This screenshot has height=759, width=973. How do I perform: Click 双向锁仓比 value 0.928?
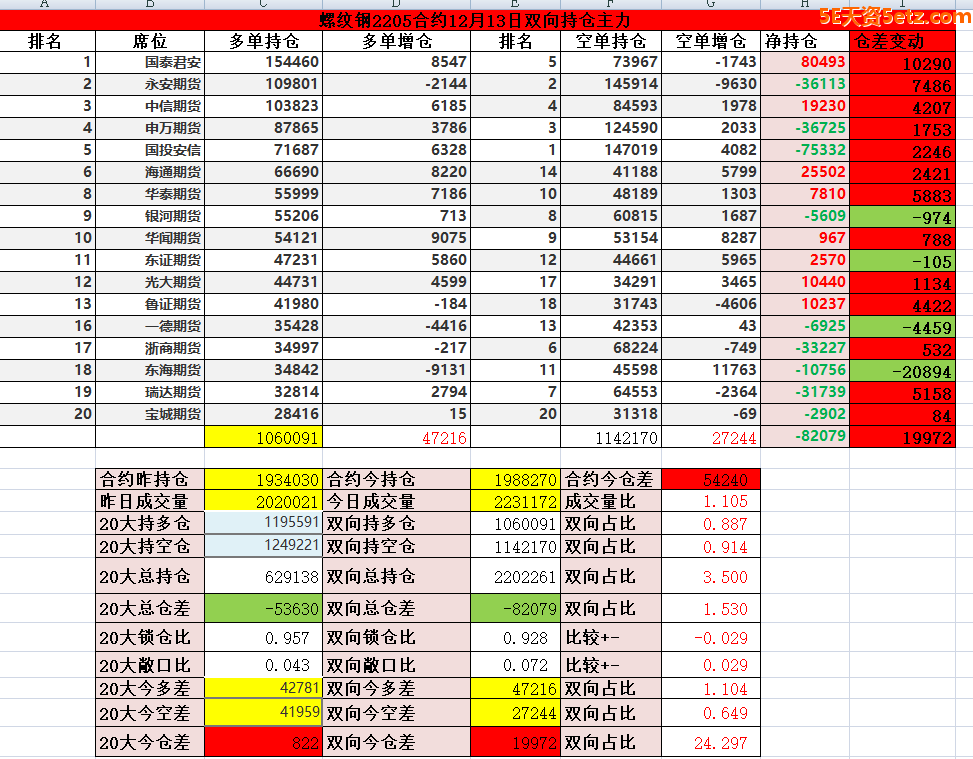[x=516, y=637]
